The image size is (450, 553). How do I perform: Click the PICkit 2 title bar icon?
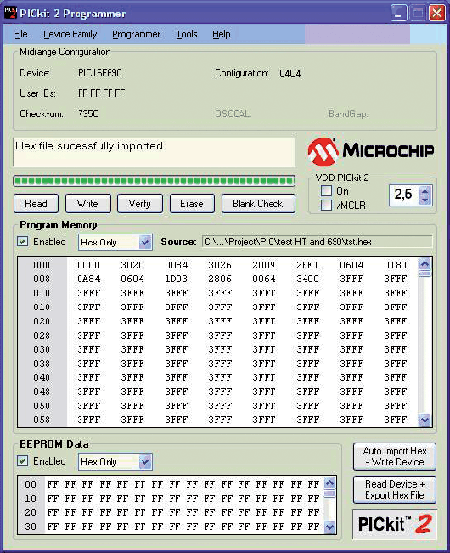click(10, 13)
